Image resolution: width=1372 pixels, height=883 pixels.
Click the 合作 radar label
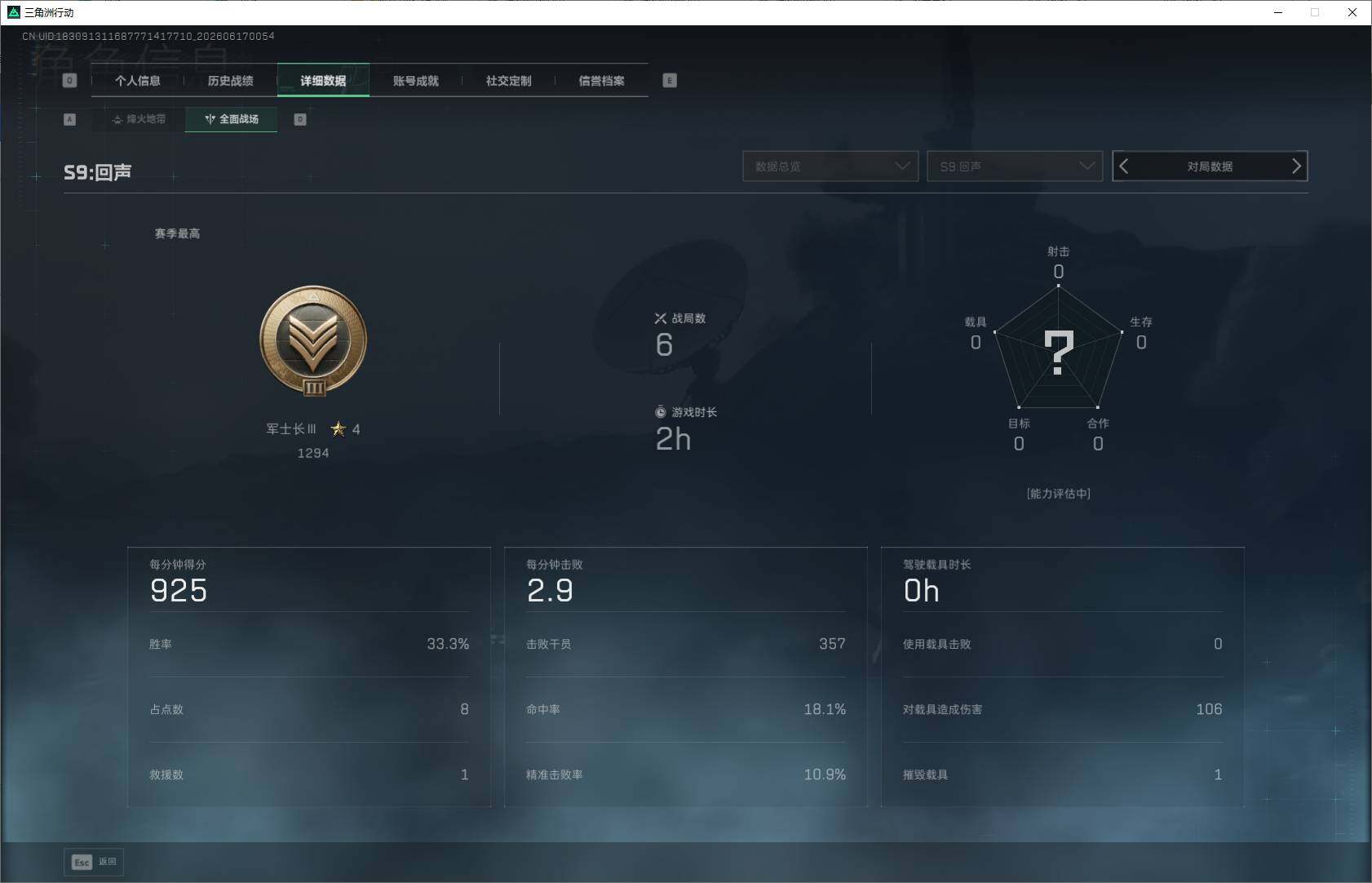pos(1098,423)
